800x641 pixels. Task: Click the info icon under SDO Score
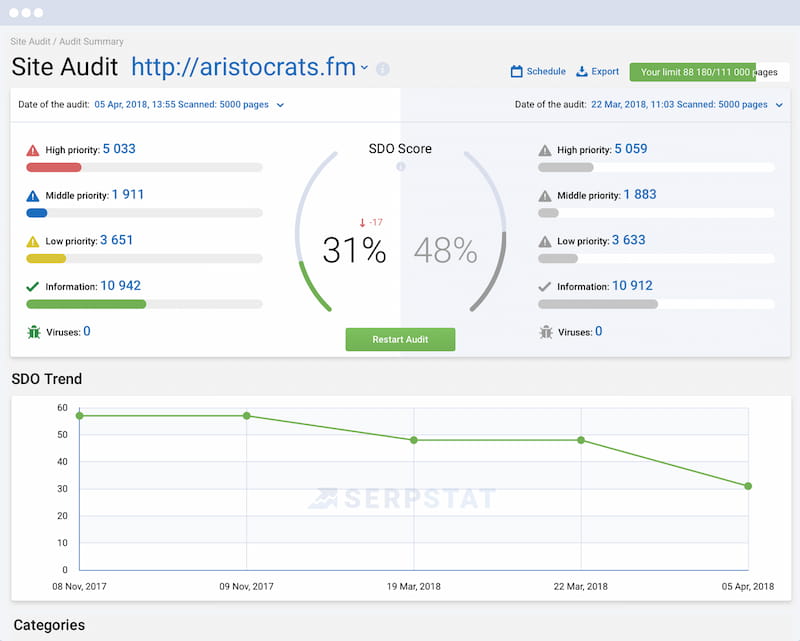pyautogui.click(x=401, y=166)
